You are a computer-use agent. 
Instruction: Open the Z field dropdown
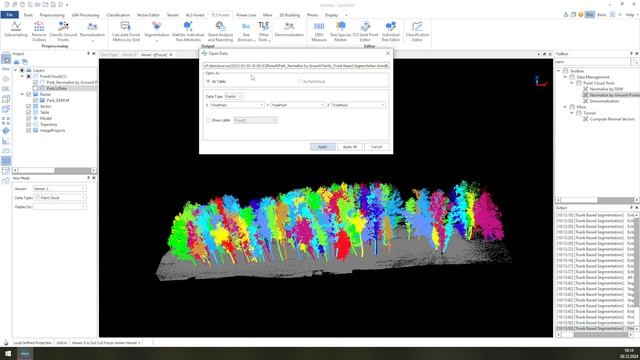[x=358, y=105]
